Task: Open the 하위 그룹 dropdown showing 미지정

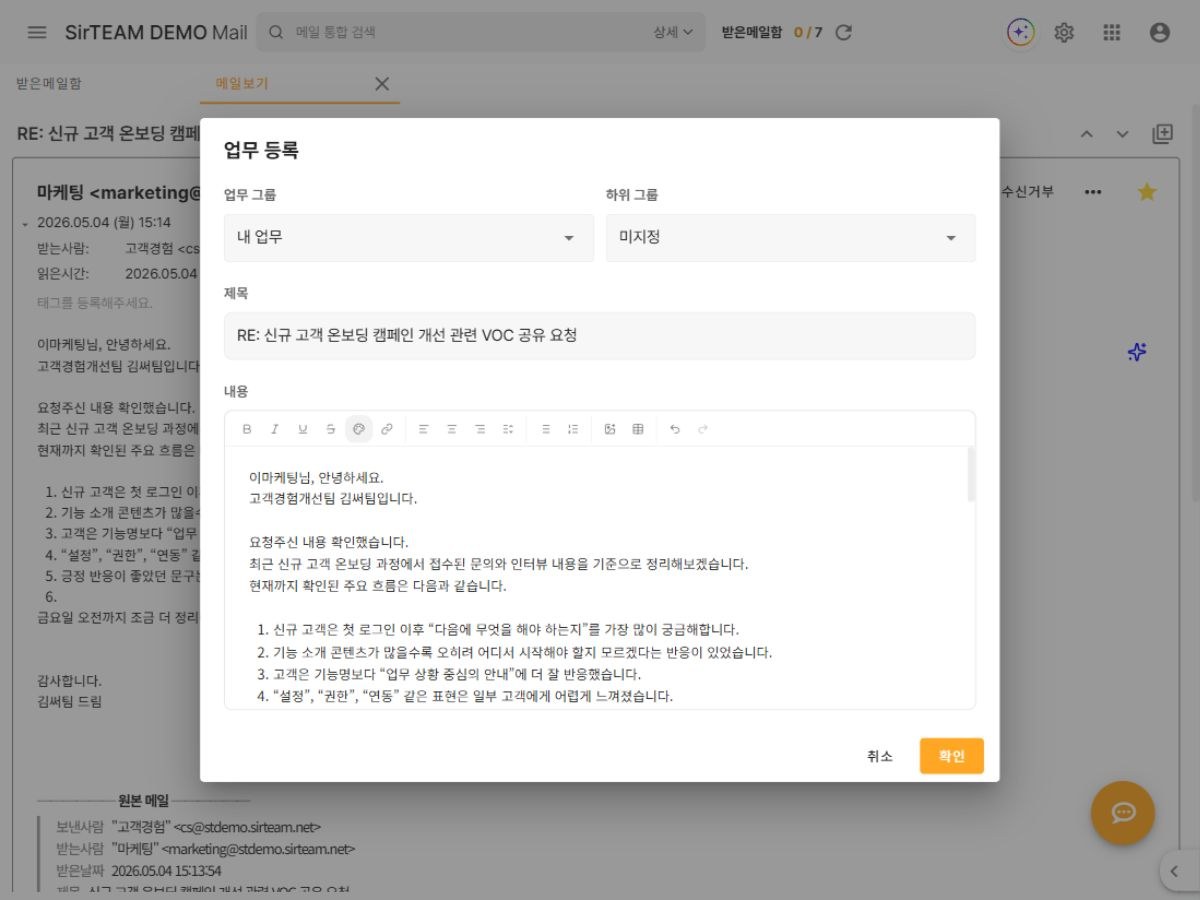Action: (x=790, y=238)
